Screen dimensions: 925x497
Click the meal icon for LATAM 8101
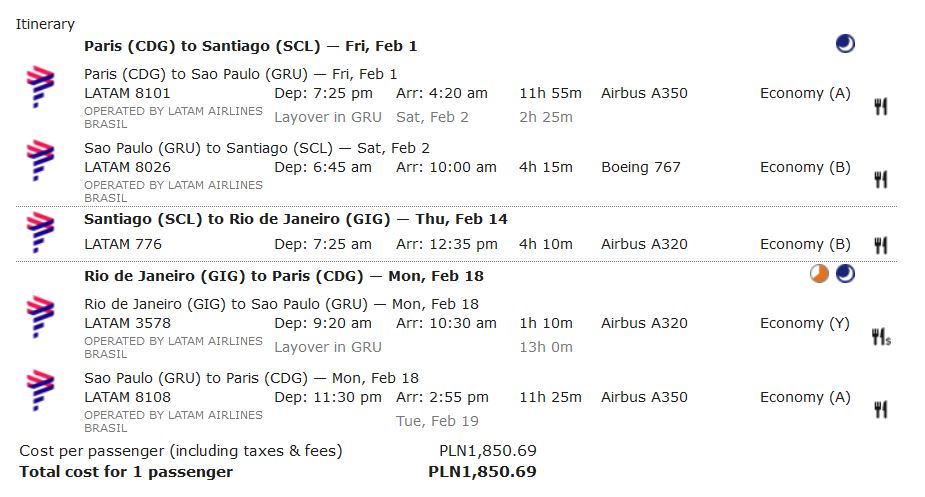(x=880, y=107)
